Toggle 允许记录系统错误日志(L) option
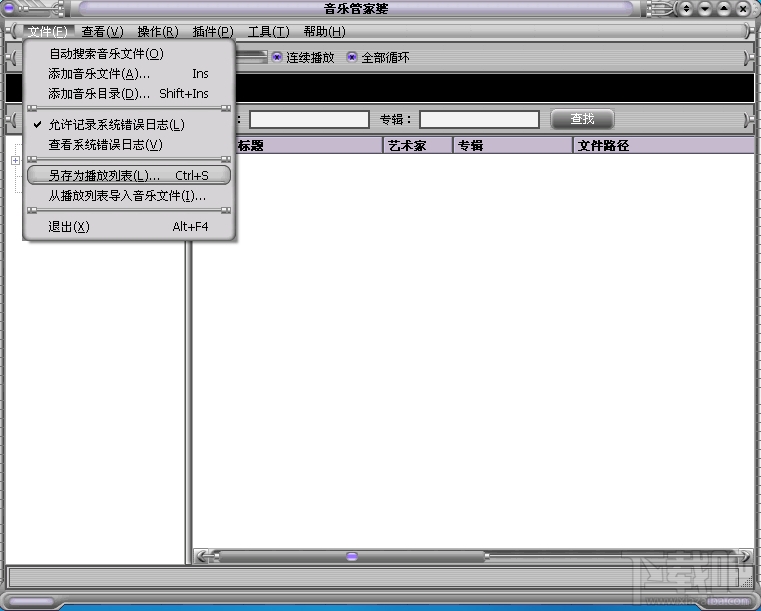 (x=129, y=125)
